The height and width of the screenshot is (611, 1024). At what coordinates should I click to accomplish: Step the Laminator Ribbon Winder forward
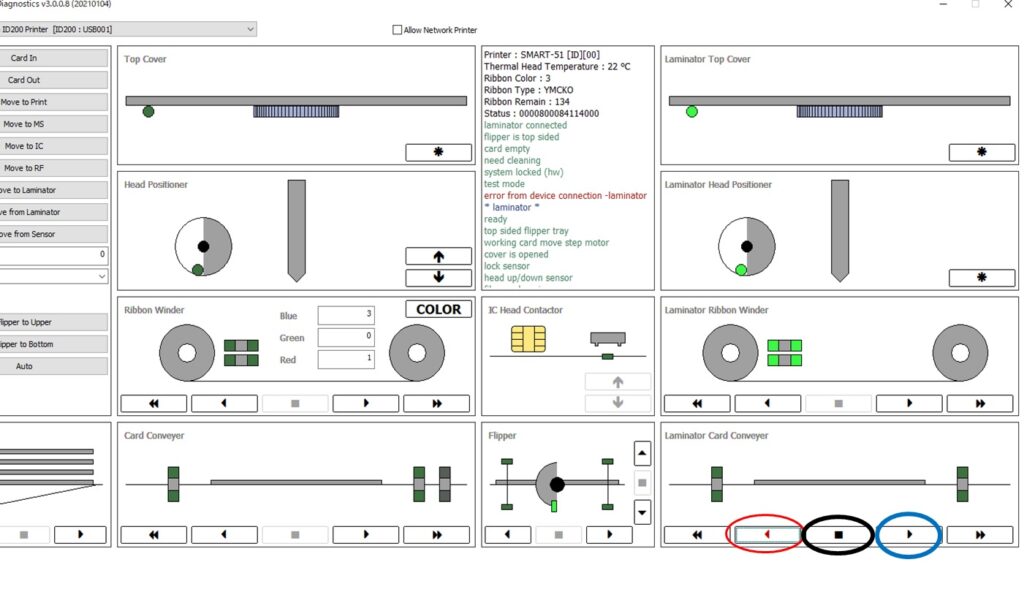tap(909, 403)
